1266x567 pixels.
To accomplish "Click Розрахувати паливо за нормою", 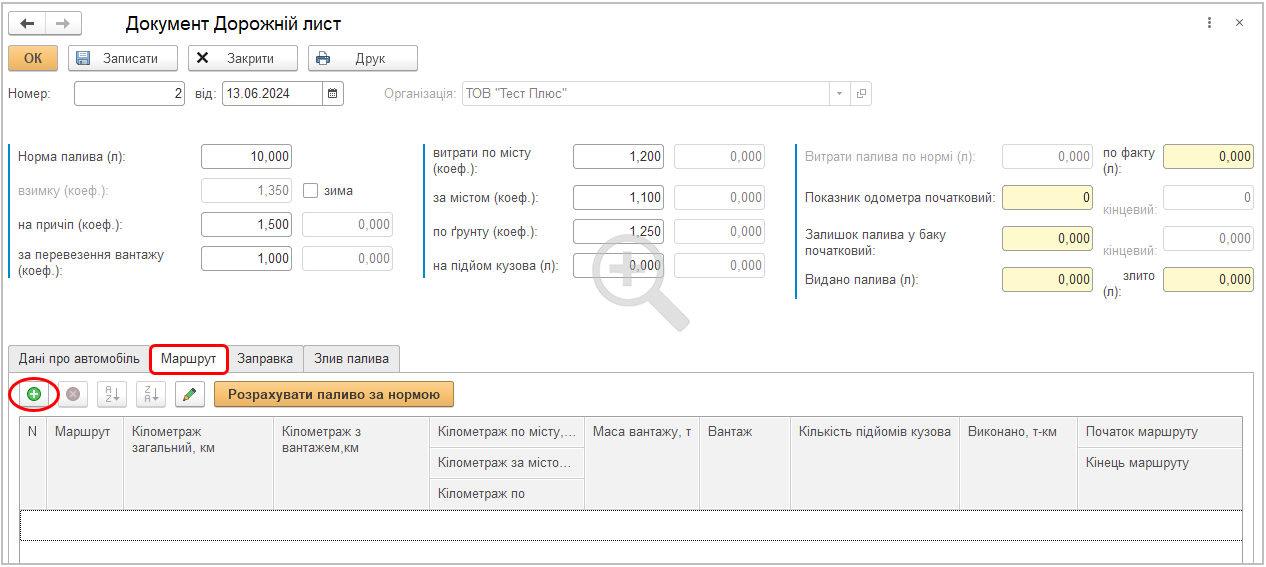I will tap(334, 394).
